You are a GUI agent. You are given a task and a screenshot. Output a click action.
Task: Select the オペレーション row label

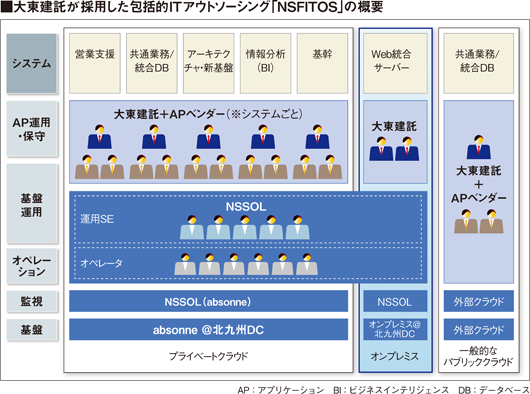pos(31,266)
